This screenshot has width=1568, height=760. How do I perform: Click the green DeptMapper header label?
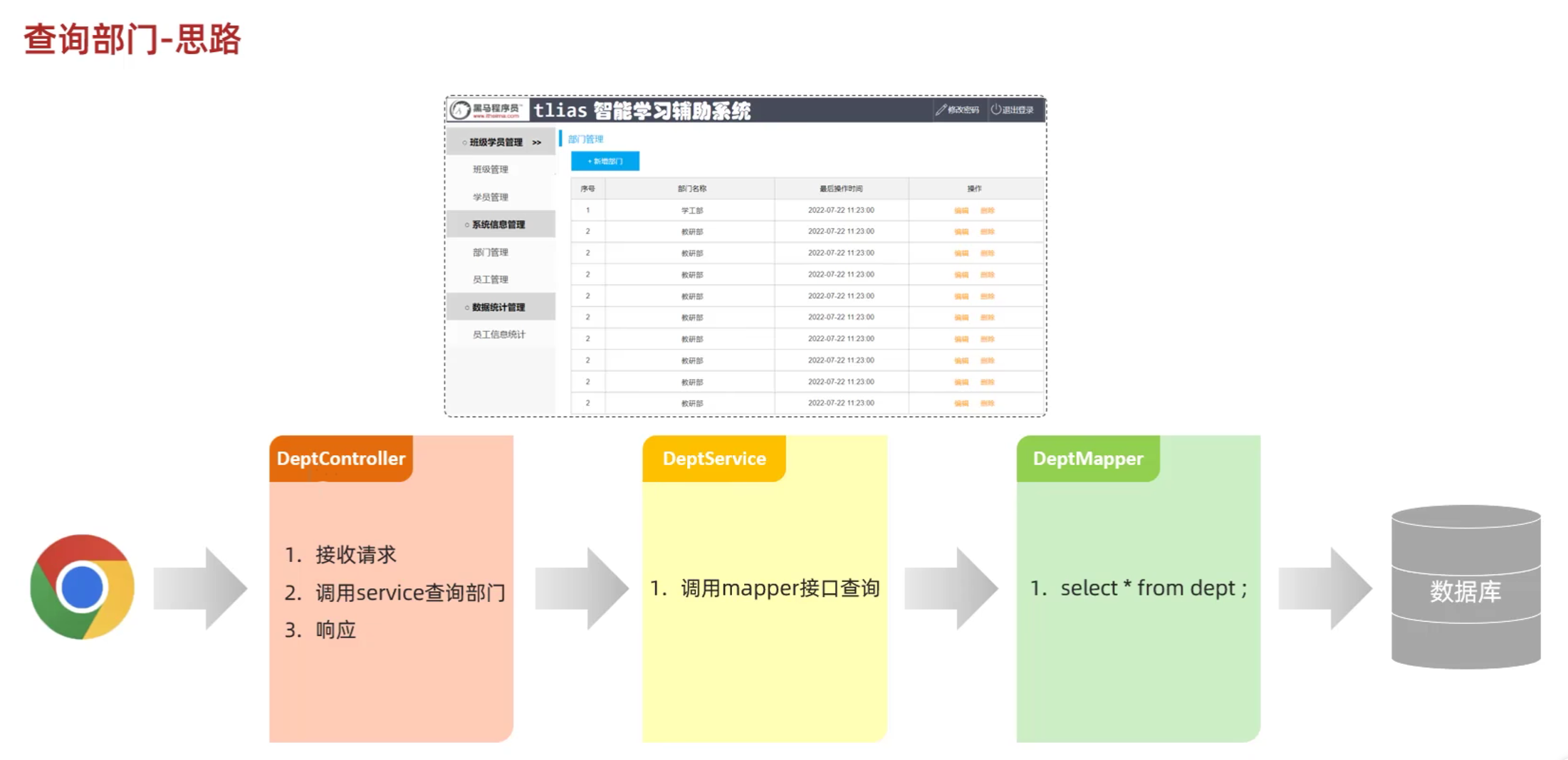pos(1087,459)
